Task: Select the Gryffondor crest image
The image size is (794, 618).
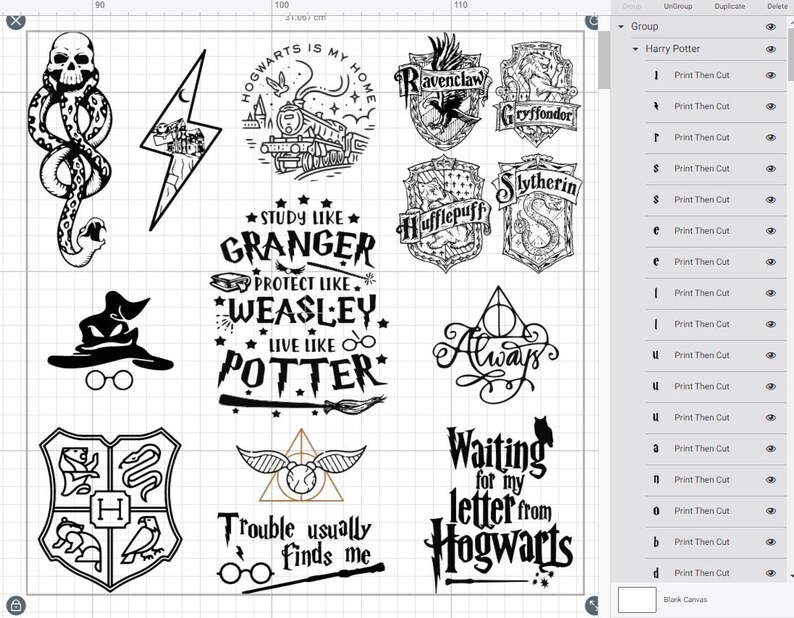Action: (537, 95)
